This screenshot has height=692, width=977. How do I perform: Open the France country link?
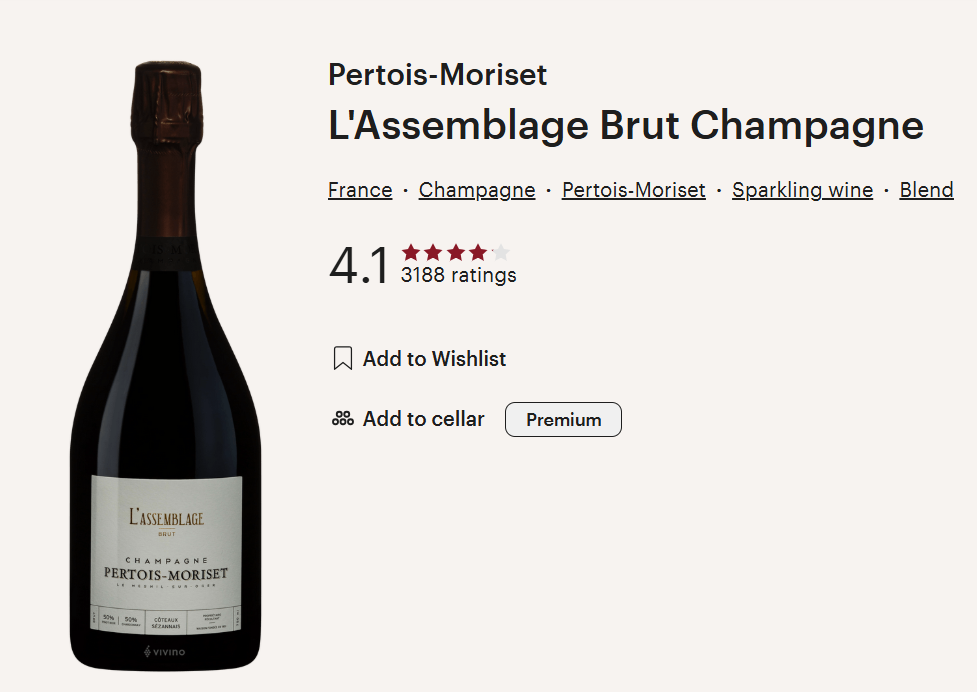click(x=360, y=190)
